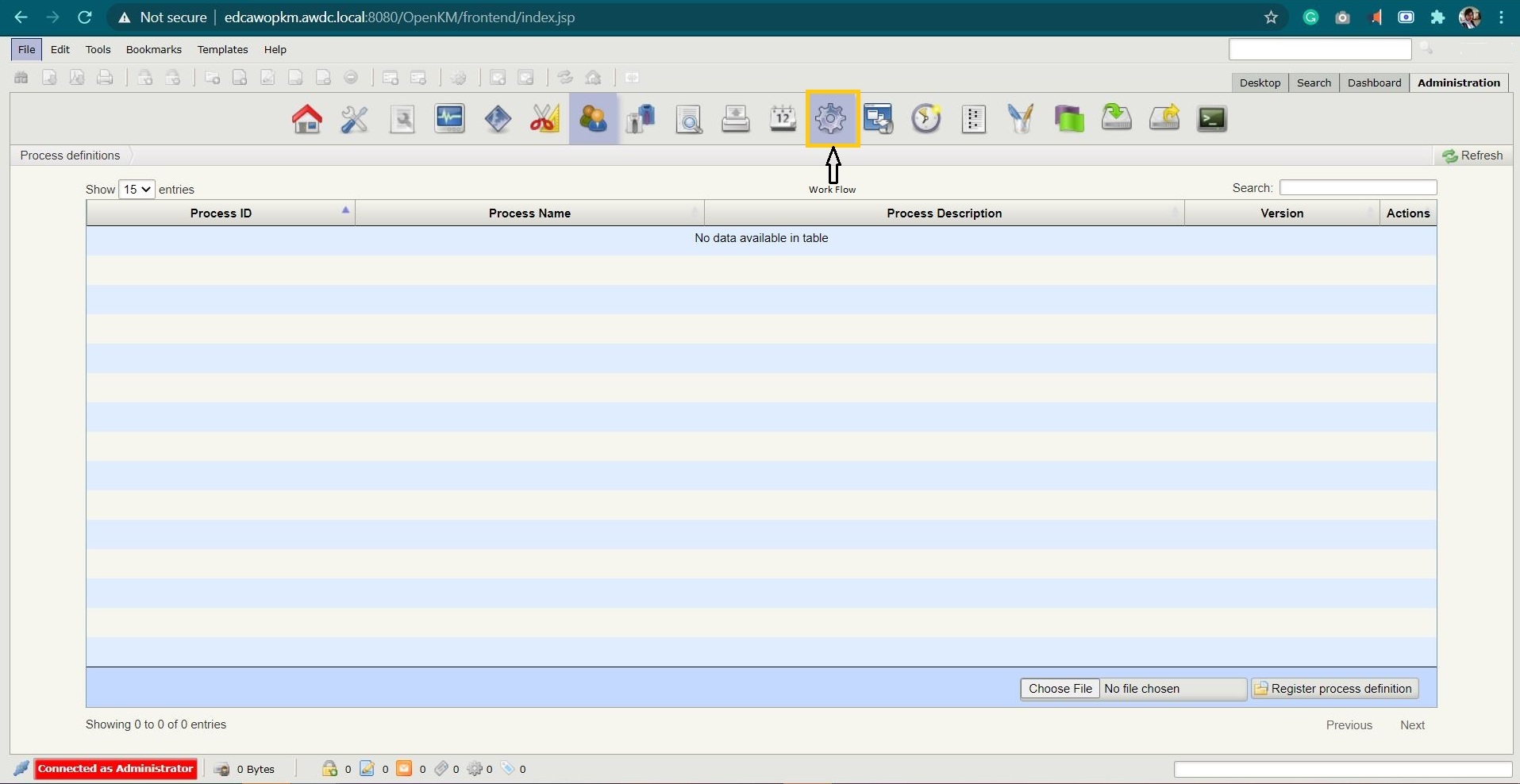This screenshot has width=1520, height=784.
Task: Click the checked-out pencil status icon
Action: click(x=367, y=769)
